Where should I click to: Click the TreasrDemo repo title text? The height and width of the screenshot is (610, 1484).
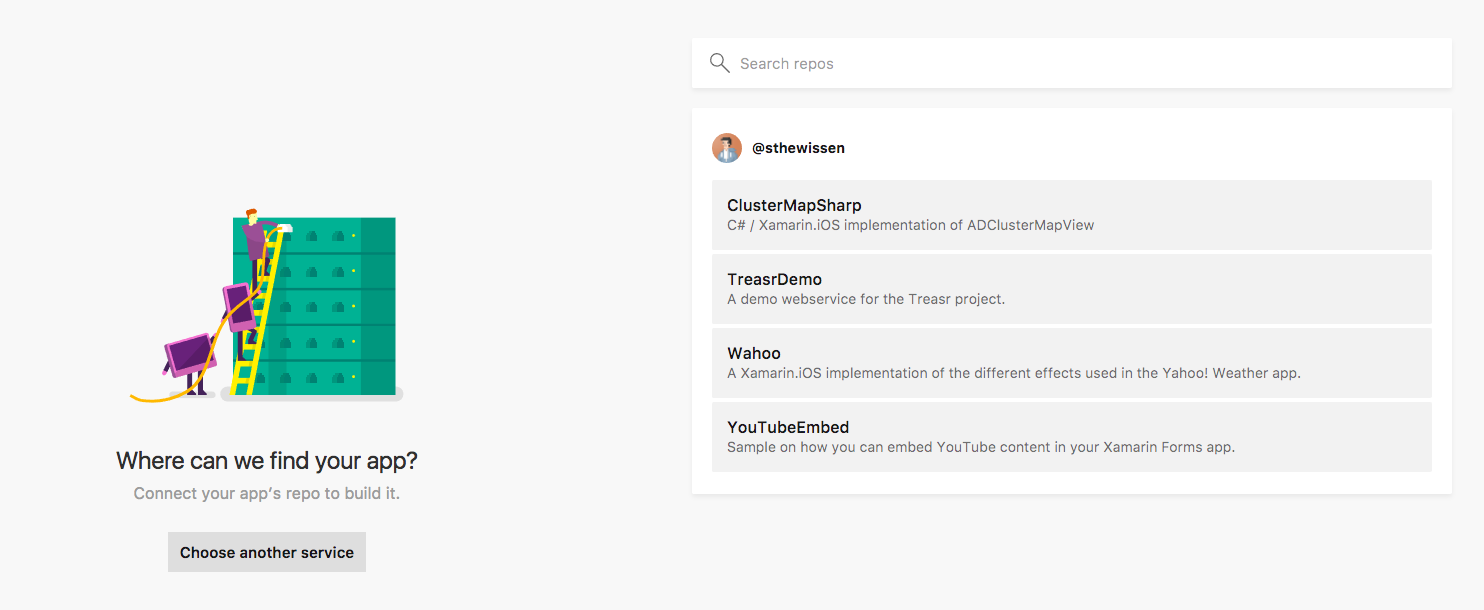coord(774,278)
